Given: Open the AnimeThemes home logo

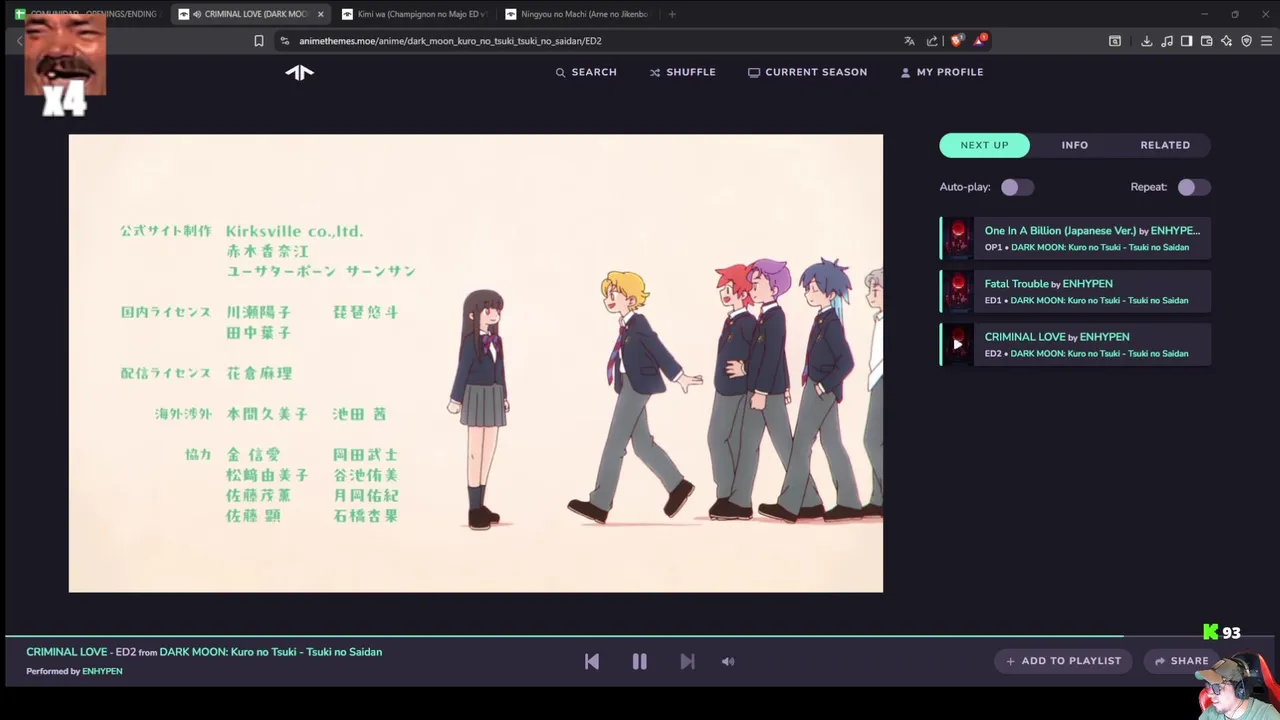Looking at the screenshot, I should pos(299,72).
